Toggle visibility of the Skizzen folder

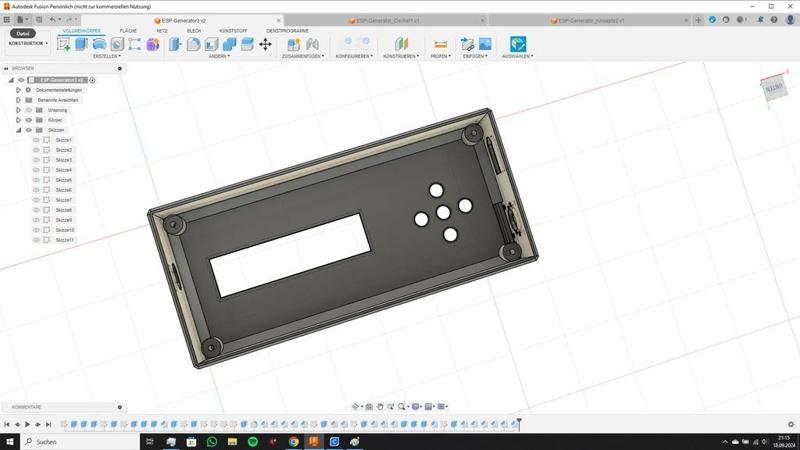point(29,130)
